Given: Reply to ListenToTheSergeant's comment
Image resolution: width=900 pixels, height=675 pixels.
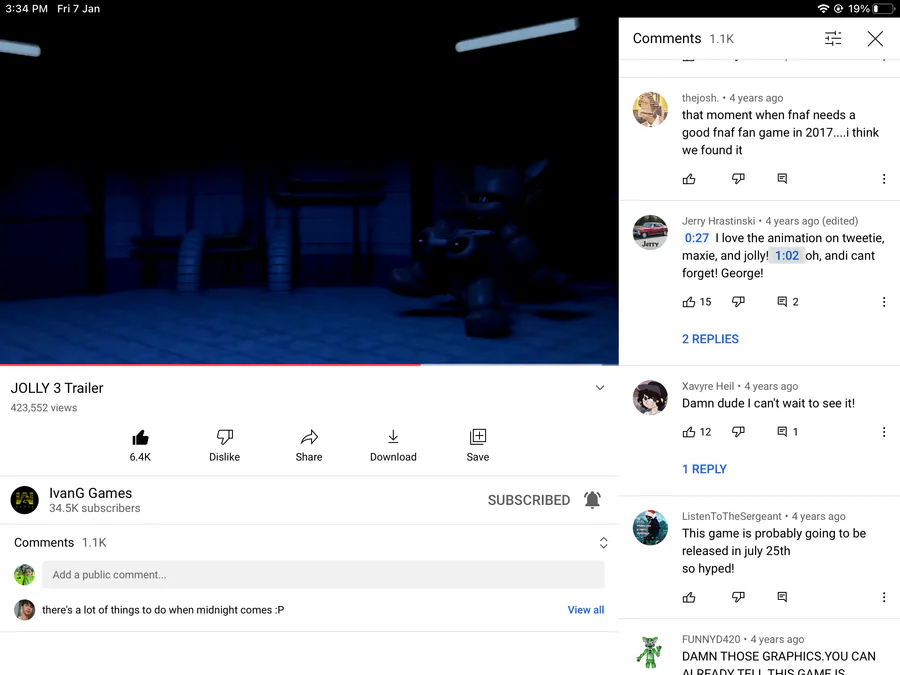Looking at the screenshot, I should pyautogui.click(x=782, y=598).
